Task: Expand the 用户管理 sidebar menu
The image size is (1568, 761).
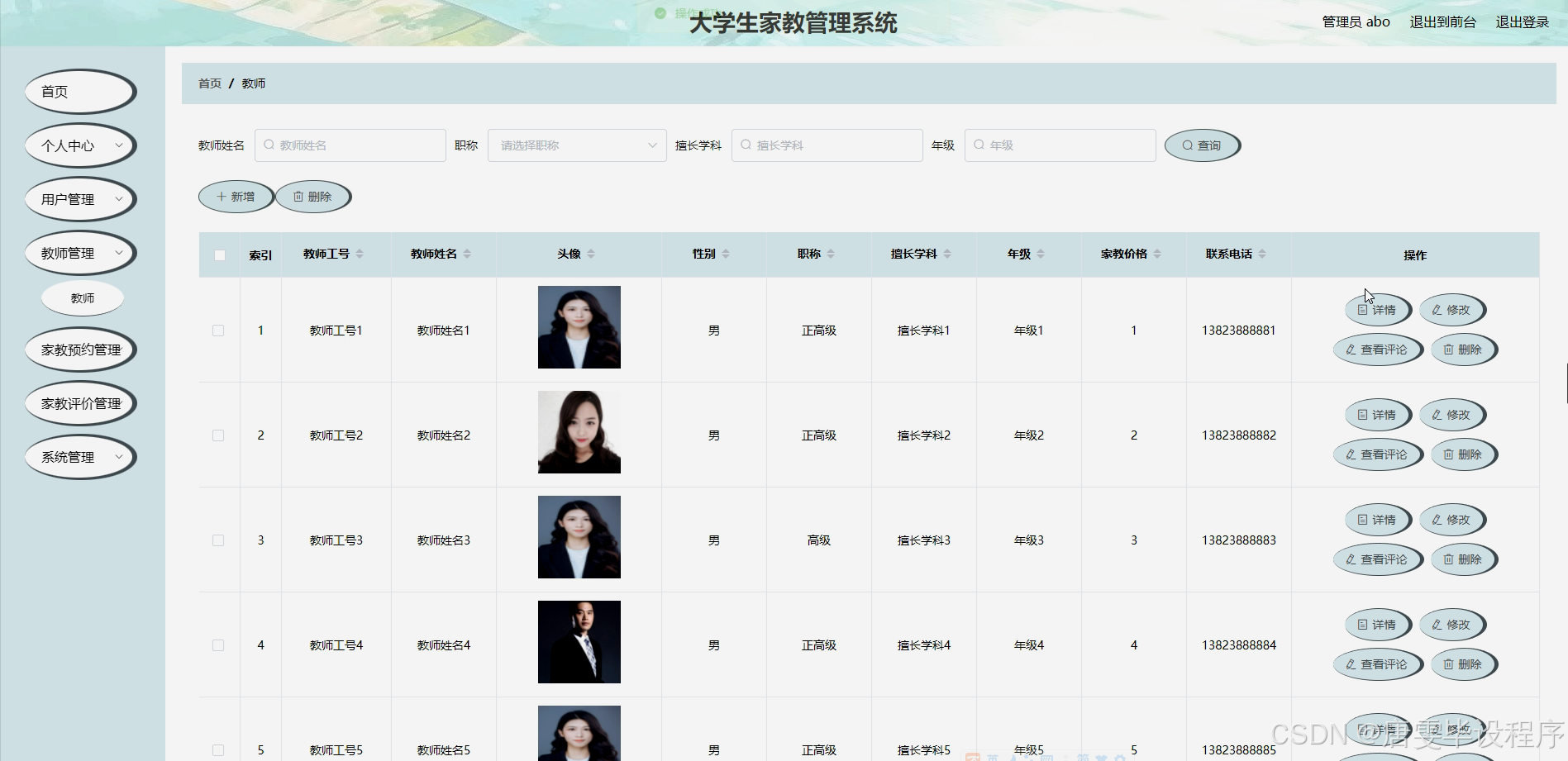Action: click(x=80, y=199)
